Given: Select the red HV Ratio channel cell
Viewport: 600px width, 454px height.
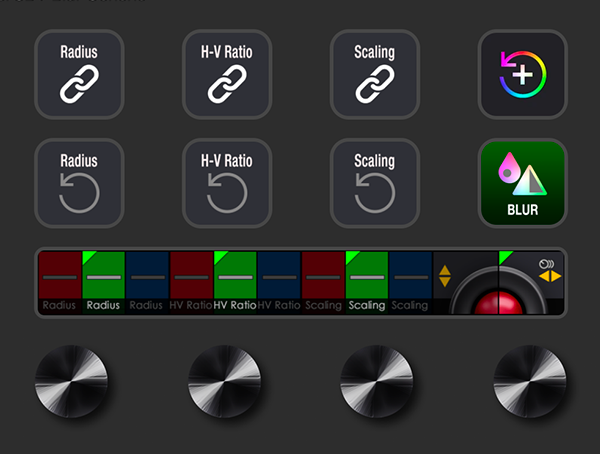Looking at the screenshot, I should [x=191, y=283].
